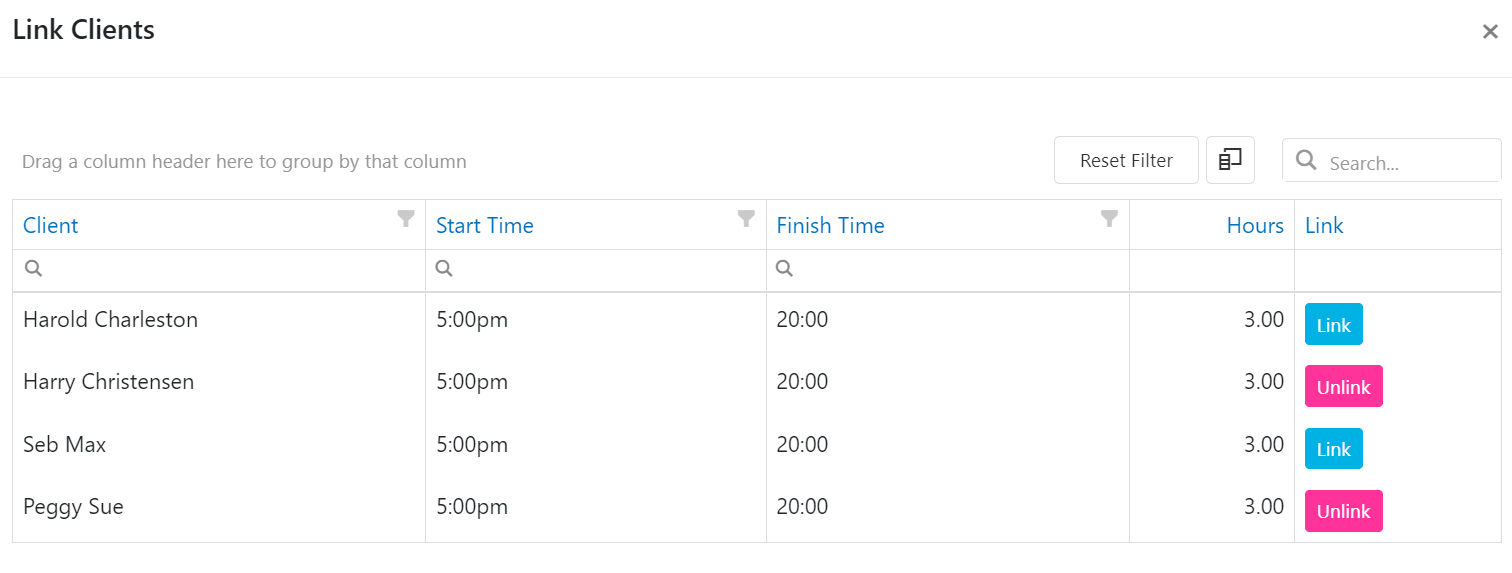Sort by the Start Time column header
Image resolution: width=1512 pixels, height=573 pixels.
tap(485, 225)
